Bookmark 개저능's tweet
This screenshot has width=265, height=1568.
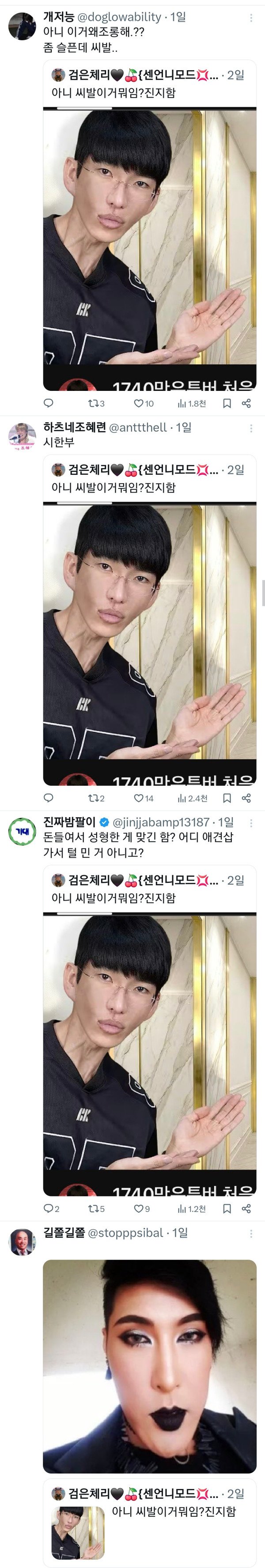coord(227,403)
